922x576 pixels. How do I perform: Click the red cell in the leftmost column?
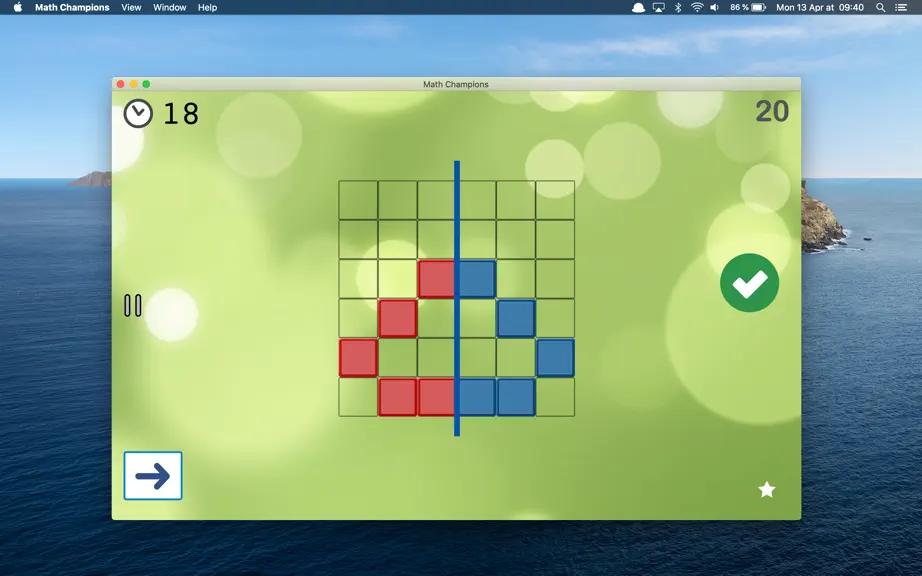[x=358, y=357]
